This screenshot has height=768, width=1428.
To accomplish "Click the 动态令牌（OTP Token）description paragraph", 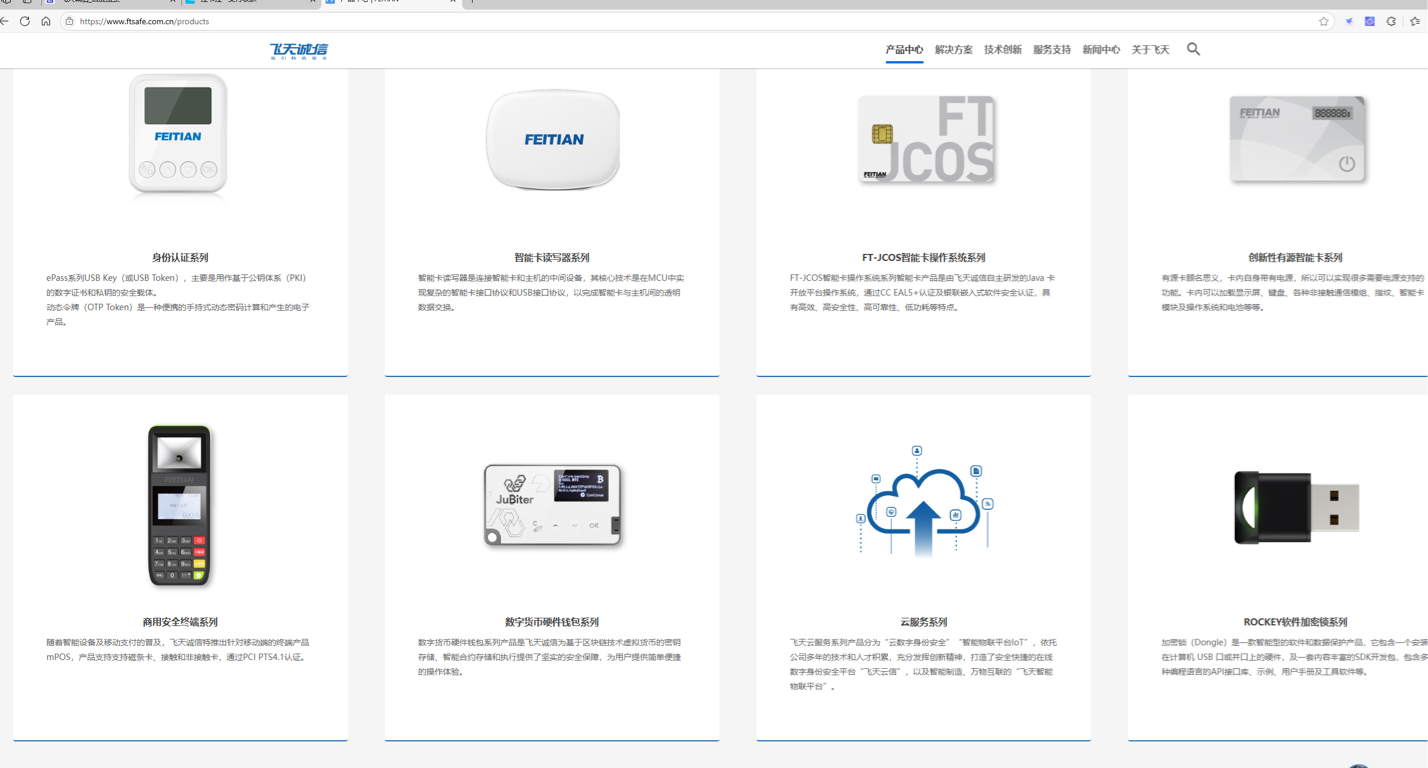I will 177,315.
